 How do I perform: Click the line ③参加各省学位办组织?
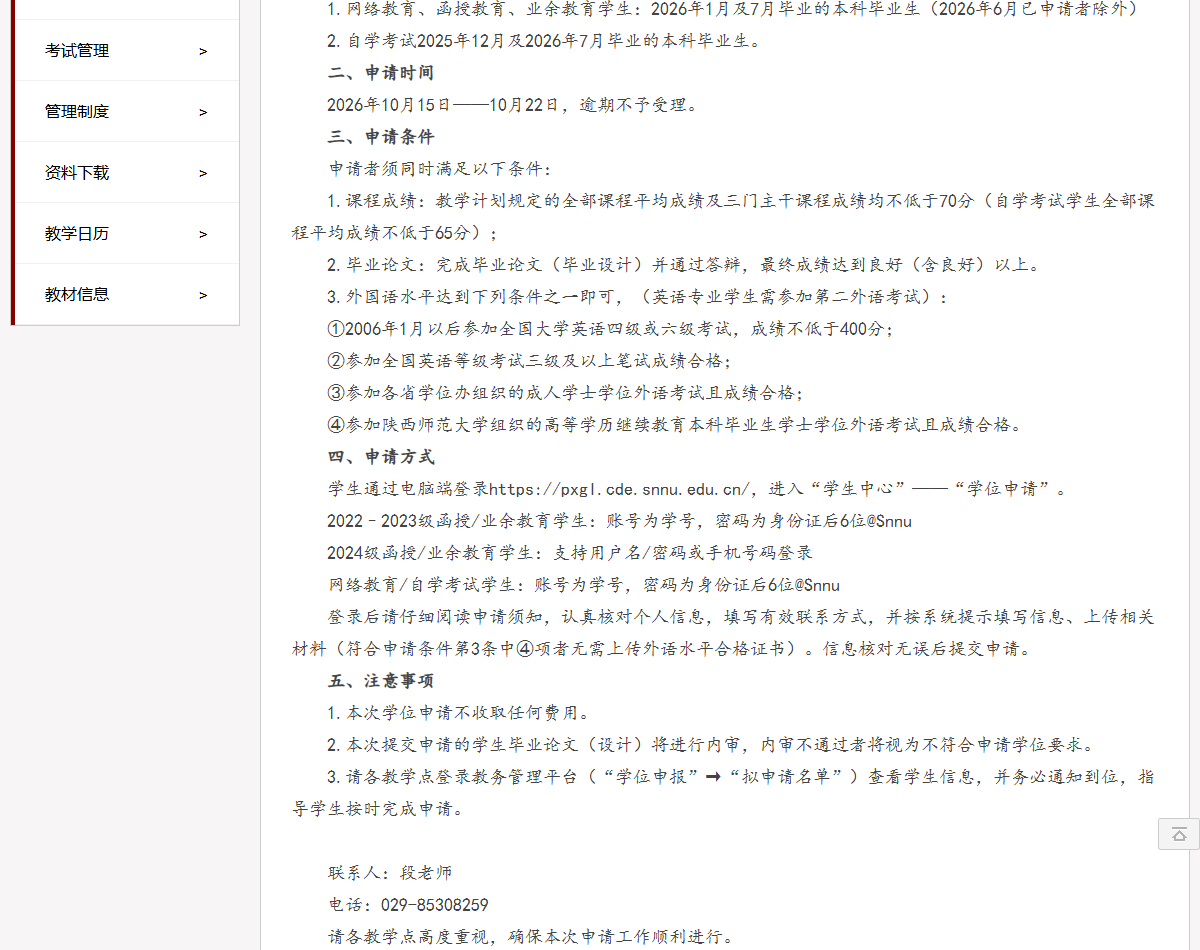pos(565,393)
